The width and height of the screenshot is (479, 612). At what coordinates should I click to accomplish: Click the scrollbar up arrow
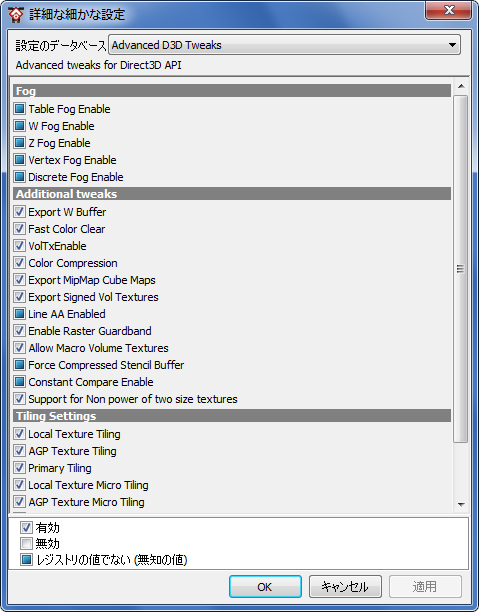tap(461, 86)
